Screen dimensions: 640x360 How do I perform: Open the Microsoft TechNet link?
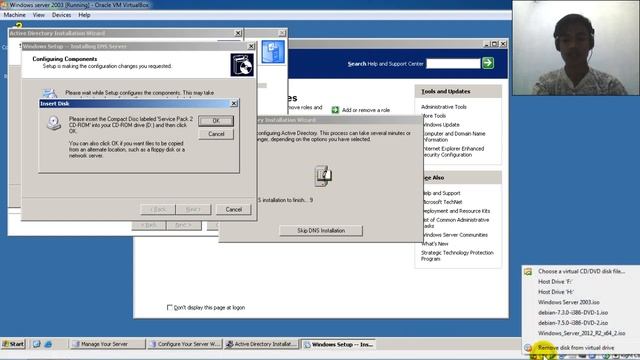tap(442, 202)
